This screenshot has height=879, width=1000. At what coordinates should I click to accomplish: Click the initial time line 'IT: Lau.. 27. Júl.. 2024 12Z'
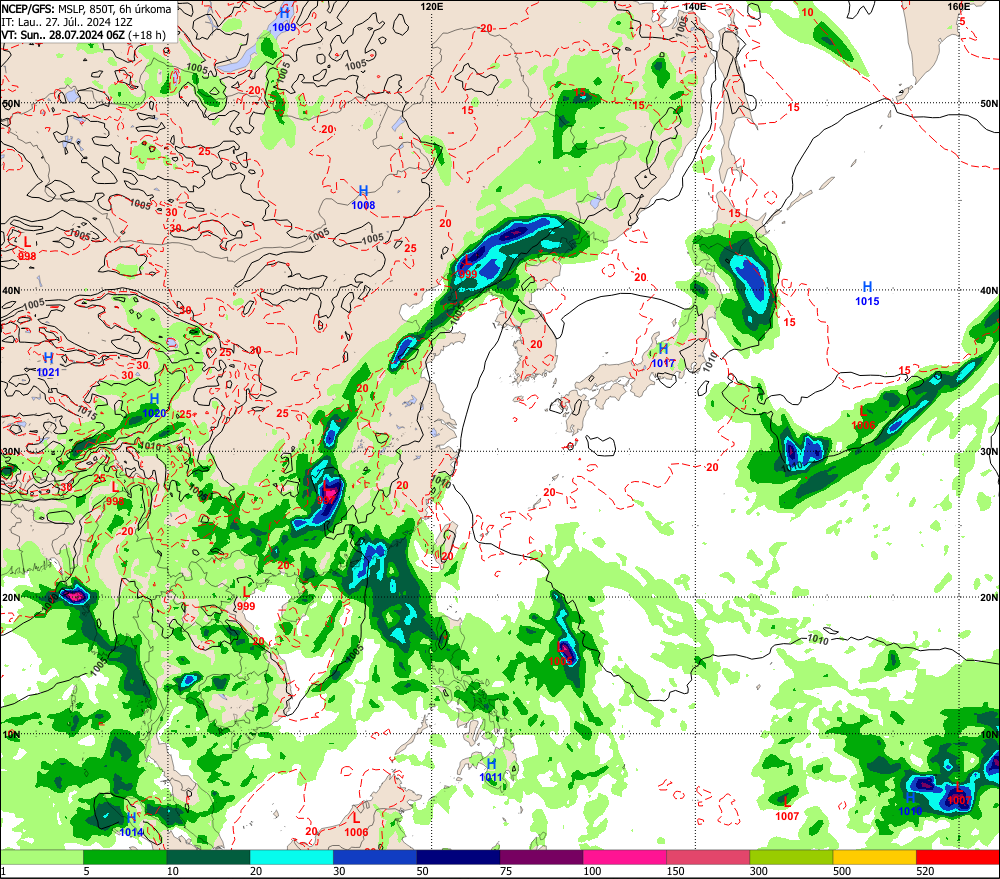click(x=67, y=22)
